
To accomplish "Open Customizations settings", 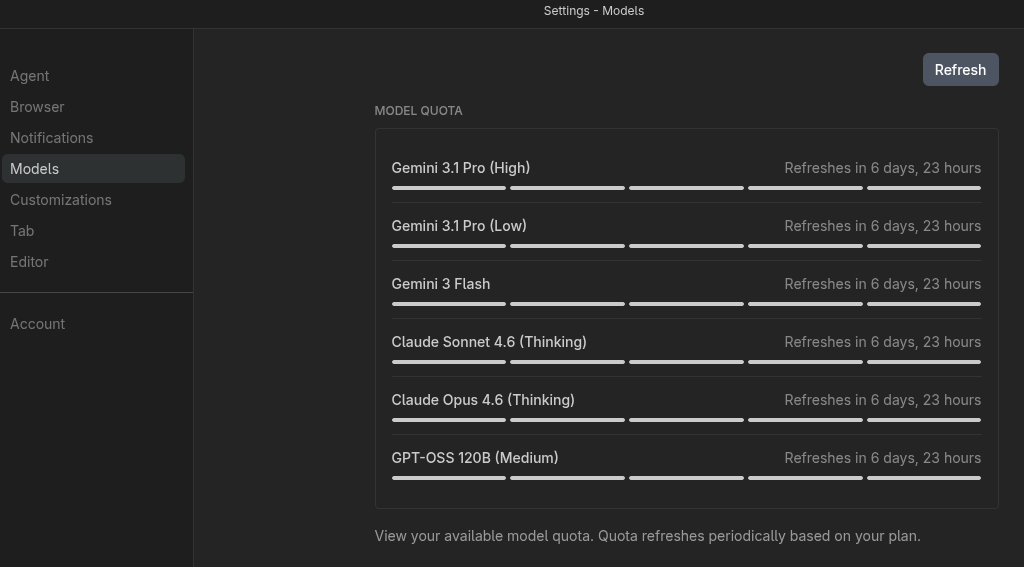I will point(60,200).
